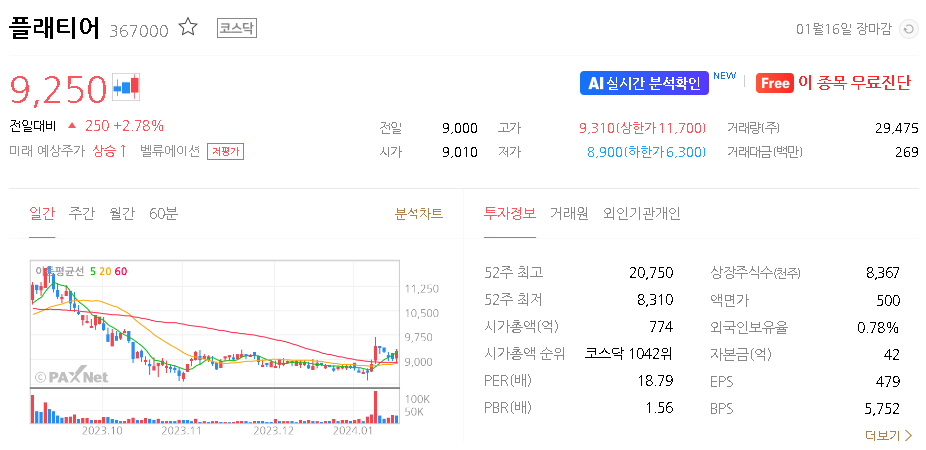Image resolution: width=926 pixels, height=450 pixels.
Task: Click the 액면가 value 500
Action: click(x=888, y=300)
